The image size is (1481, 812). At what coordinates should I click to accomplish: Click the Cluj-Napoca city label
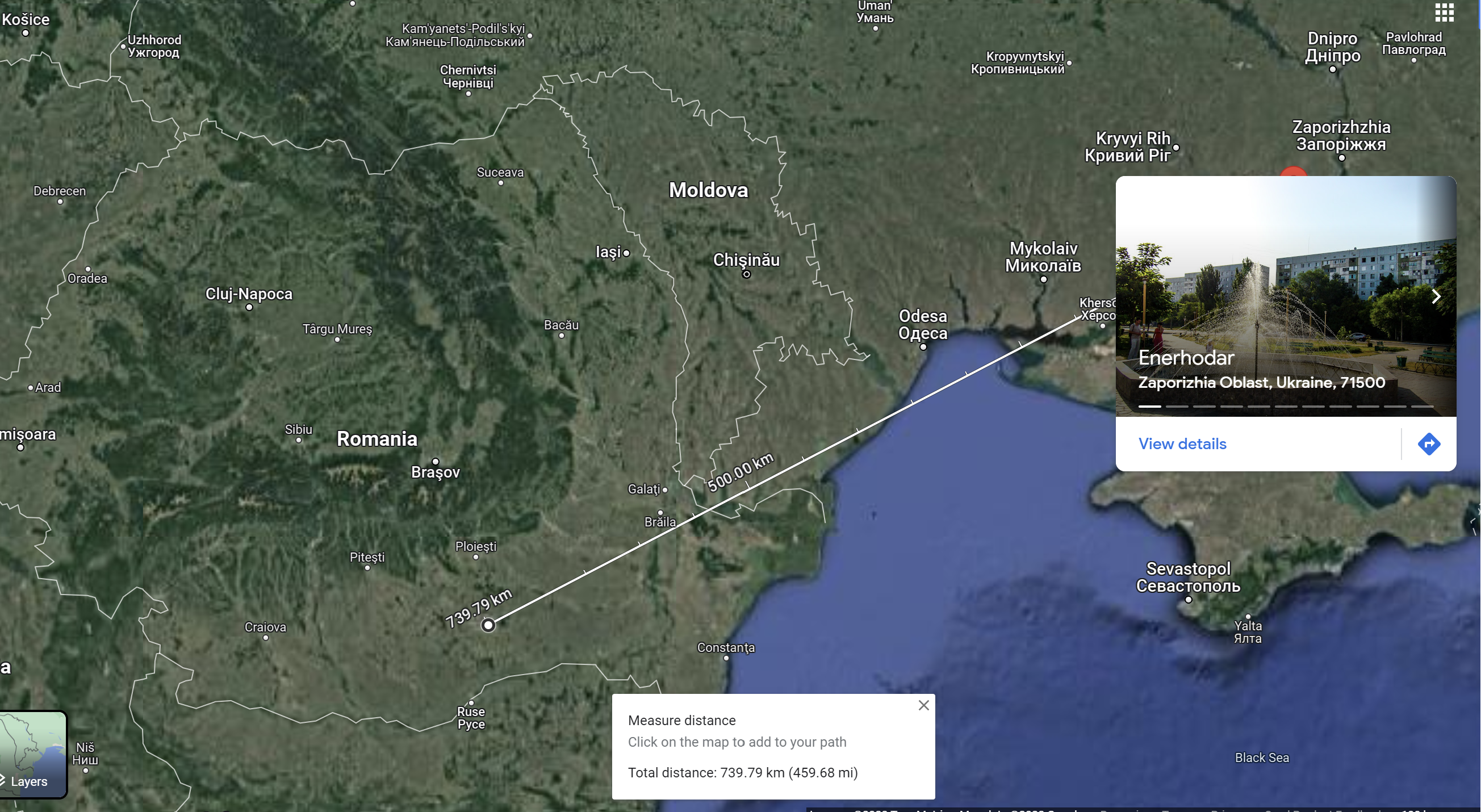pos(249,294)
